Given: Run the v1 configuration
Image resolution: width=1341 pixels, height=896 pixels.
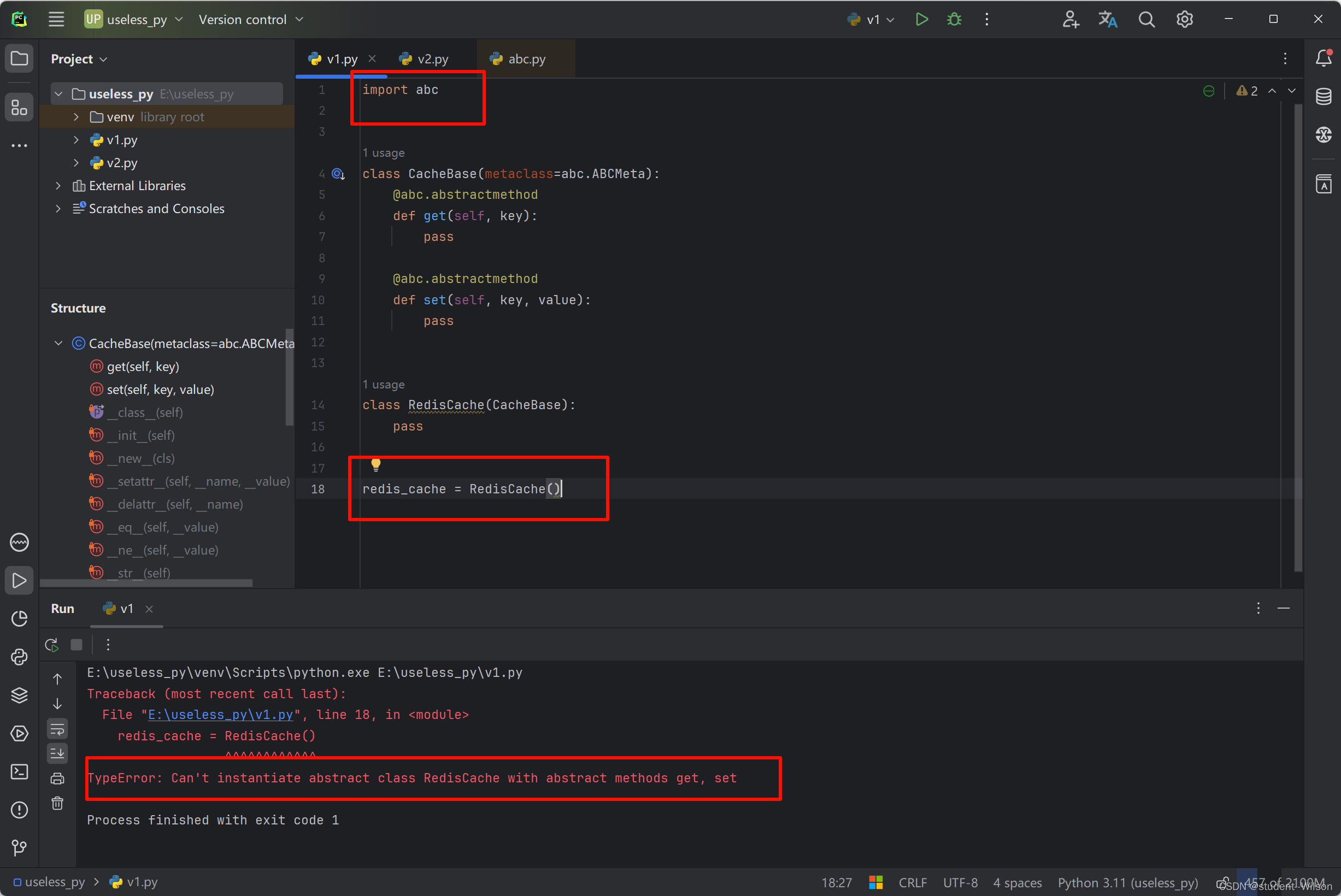Looking at the screenshot, I should tap(922, 20).
